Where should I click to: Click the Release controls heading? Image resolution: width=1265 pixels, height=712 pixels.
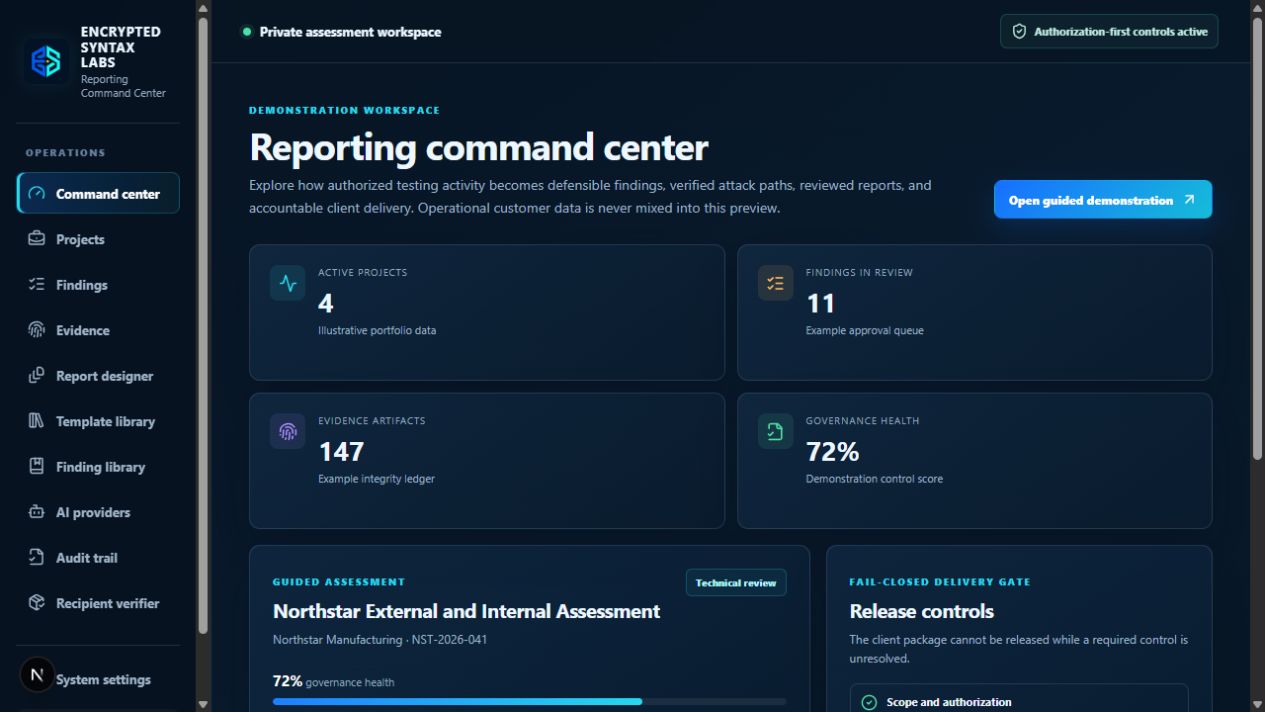click(921, 611)
